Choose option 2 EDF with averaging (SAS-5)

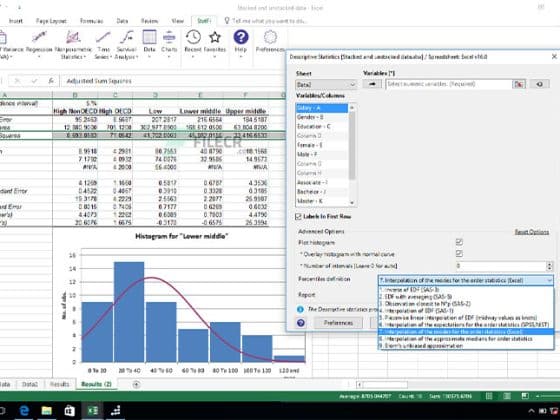tap(466, 297)
